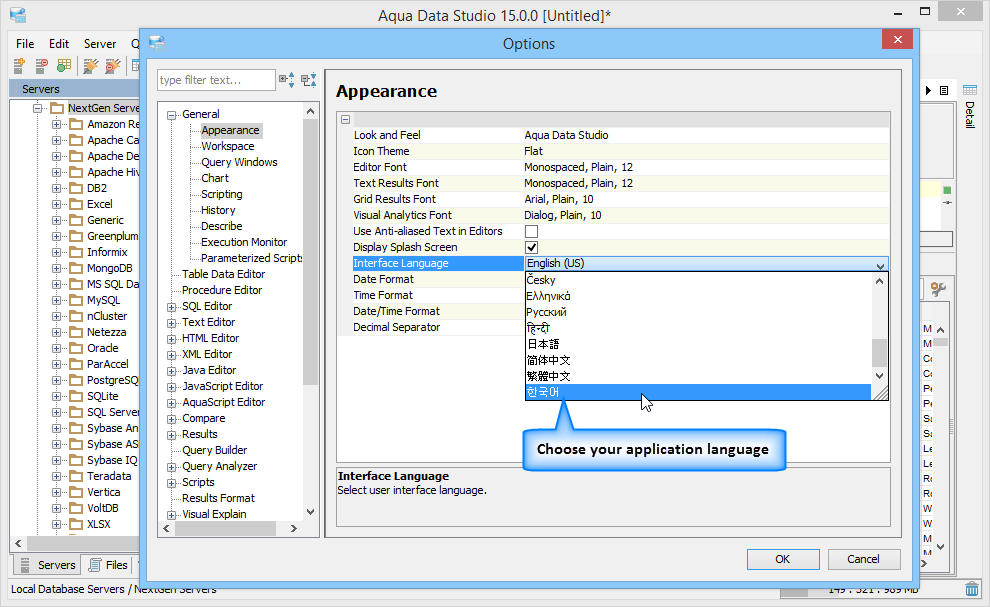The height and width of the screenshot is (607, 990).
Task: Expand the SQL Editor options node
Action: [x=171, y=307]
